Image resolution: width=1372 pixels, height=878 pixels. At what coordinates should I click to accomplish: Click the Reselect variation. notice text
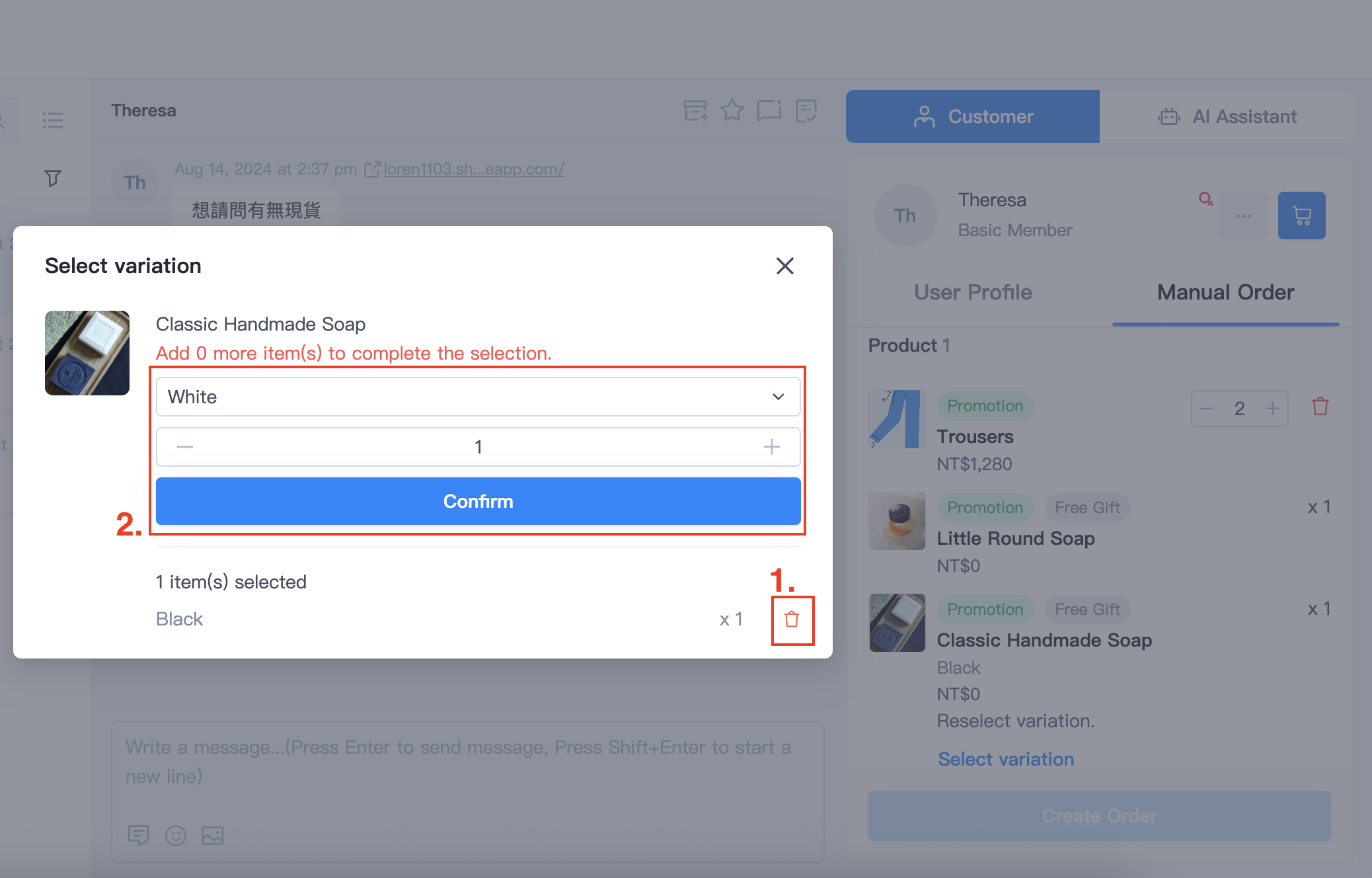coord(1016,721)
